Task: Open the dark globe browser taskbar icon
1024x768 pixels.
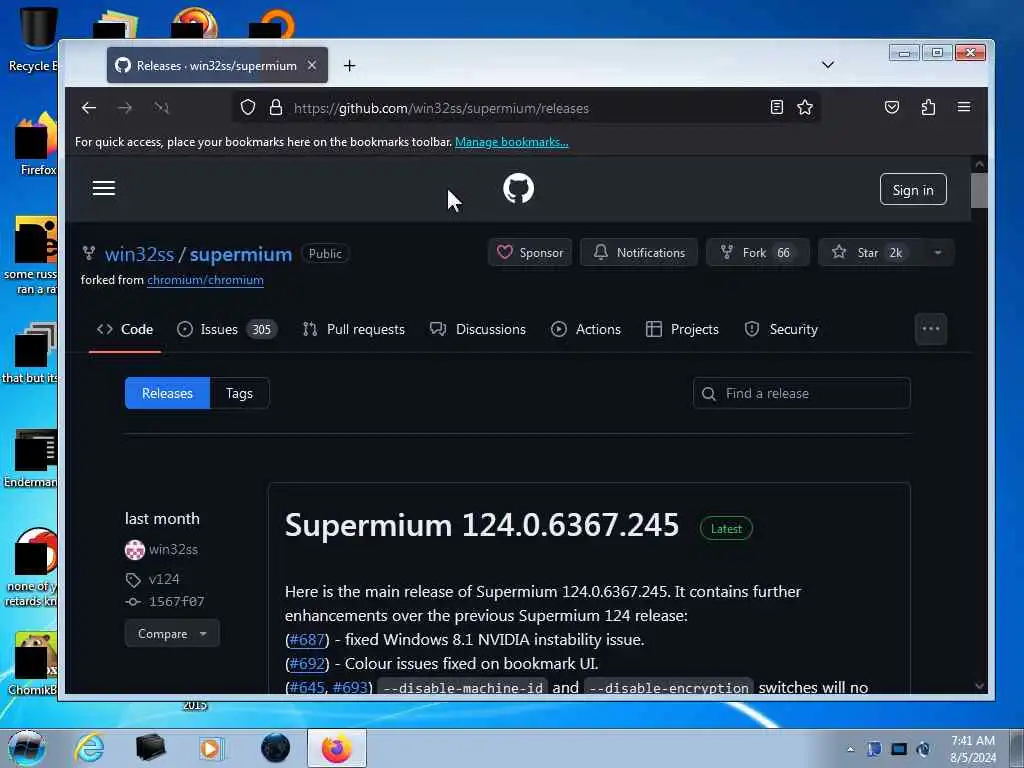Action: coord(275,748)
